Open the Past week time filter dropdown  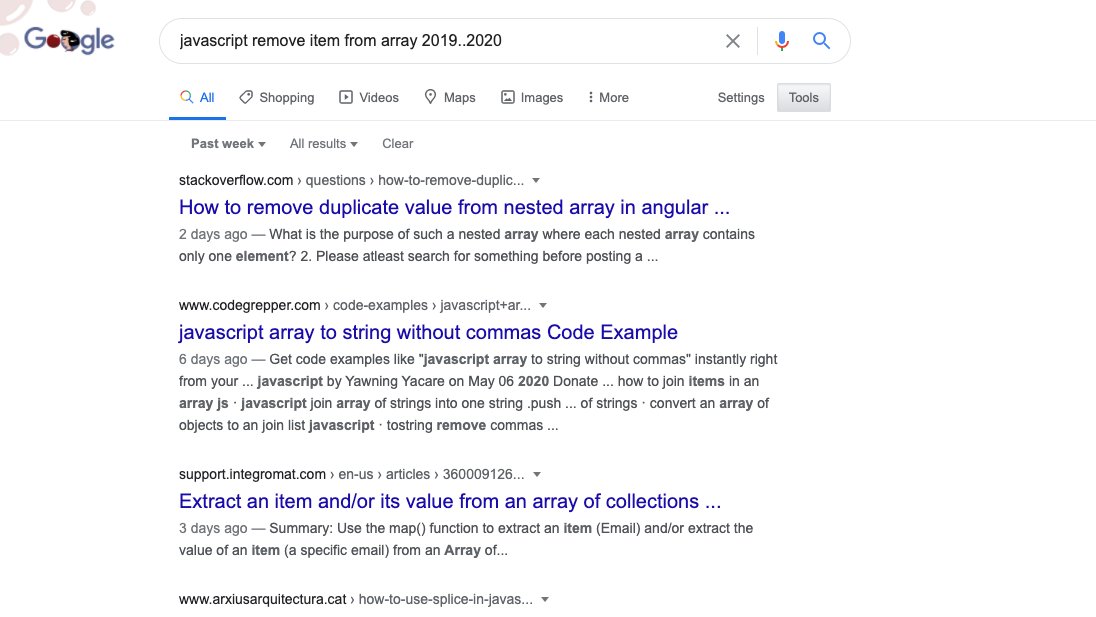[x=228, y=144]
